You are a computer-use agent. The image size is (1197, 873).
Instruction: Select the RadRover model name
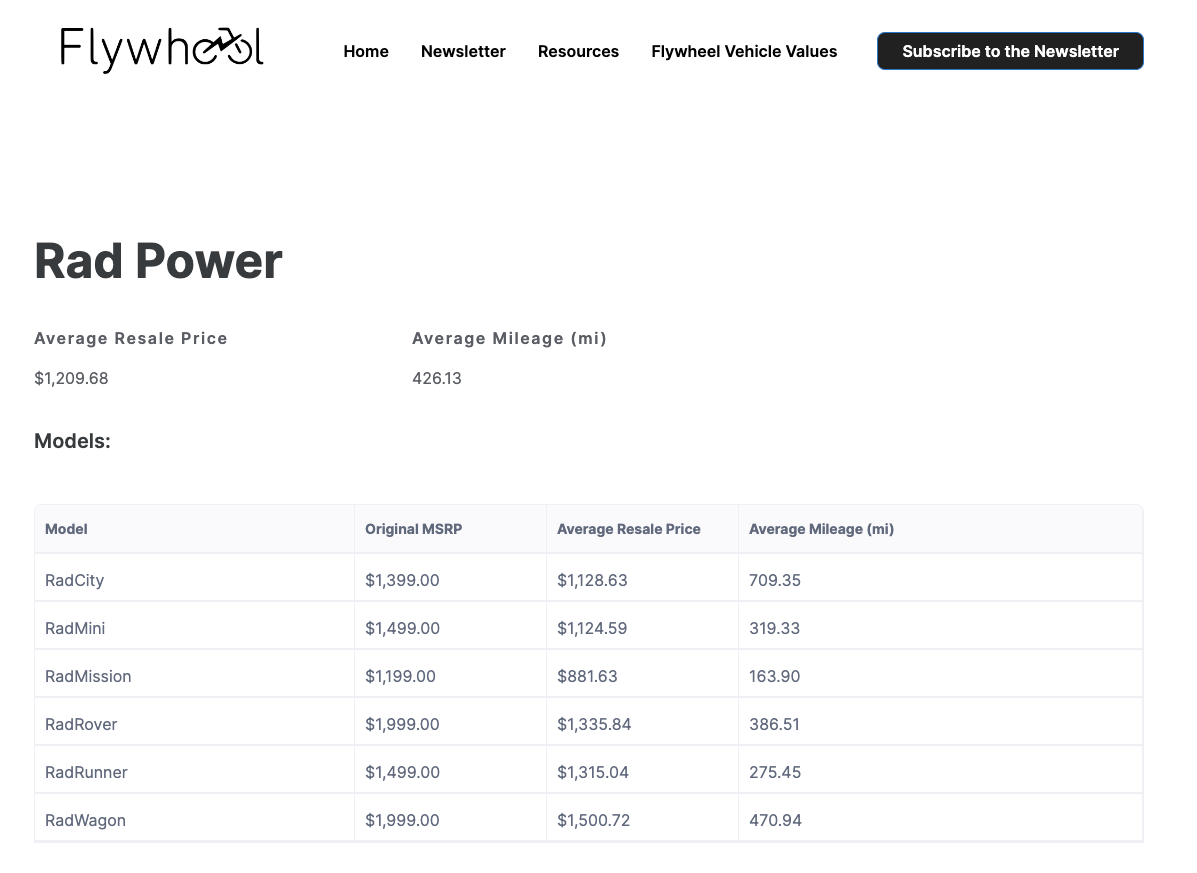click(x=81, y=724)
